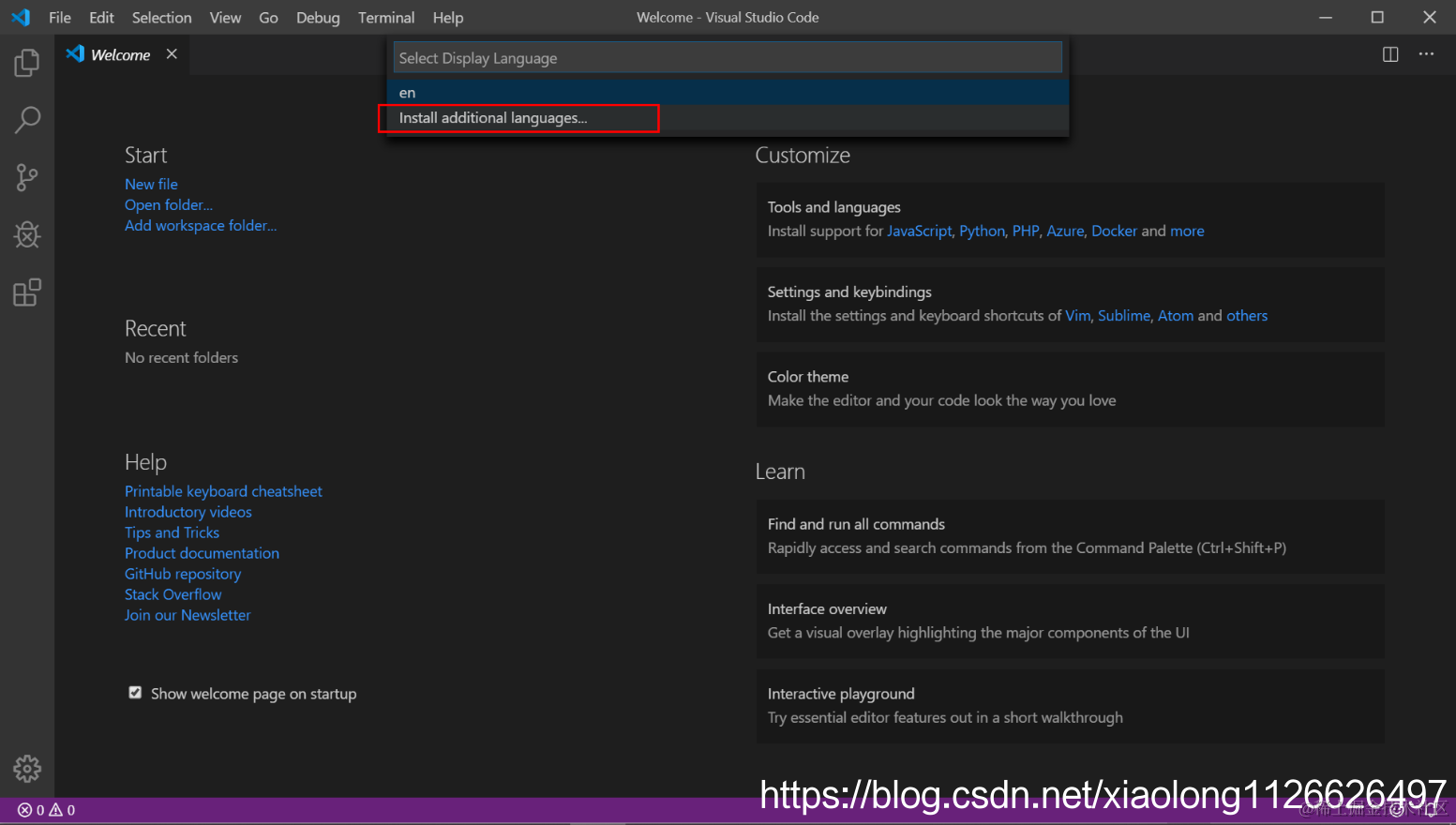Click the New file link
Screen dimensions: 1456x825
pos(151,184)
